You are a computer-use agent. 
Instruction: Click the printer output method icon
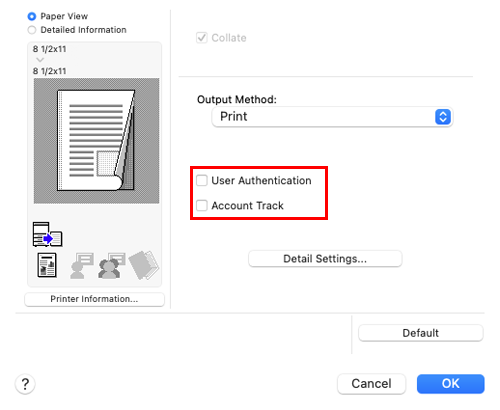pos(47,234)
